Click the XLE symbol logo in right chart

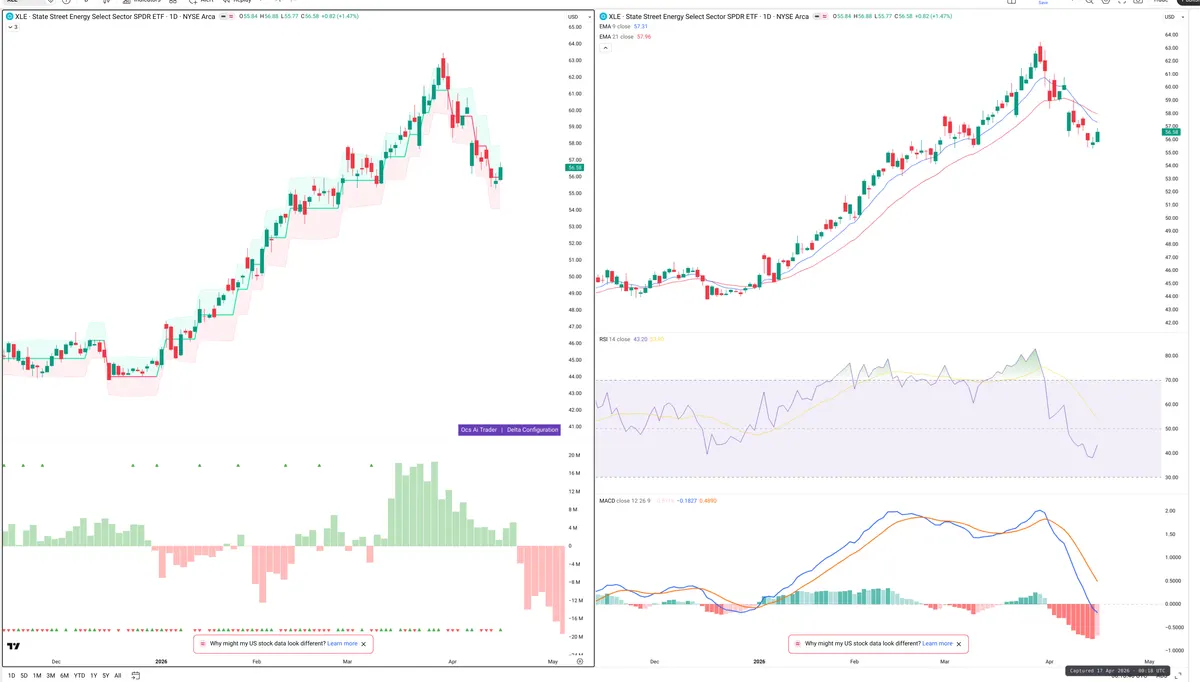click(603, 17)
